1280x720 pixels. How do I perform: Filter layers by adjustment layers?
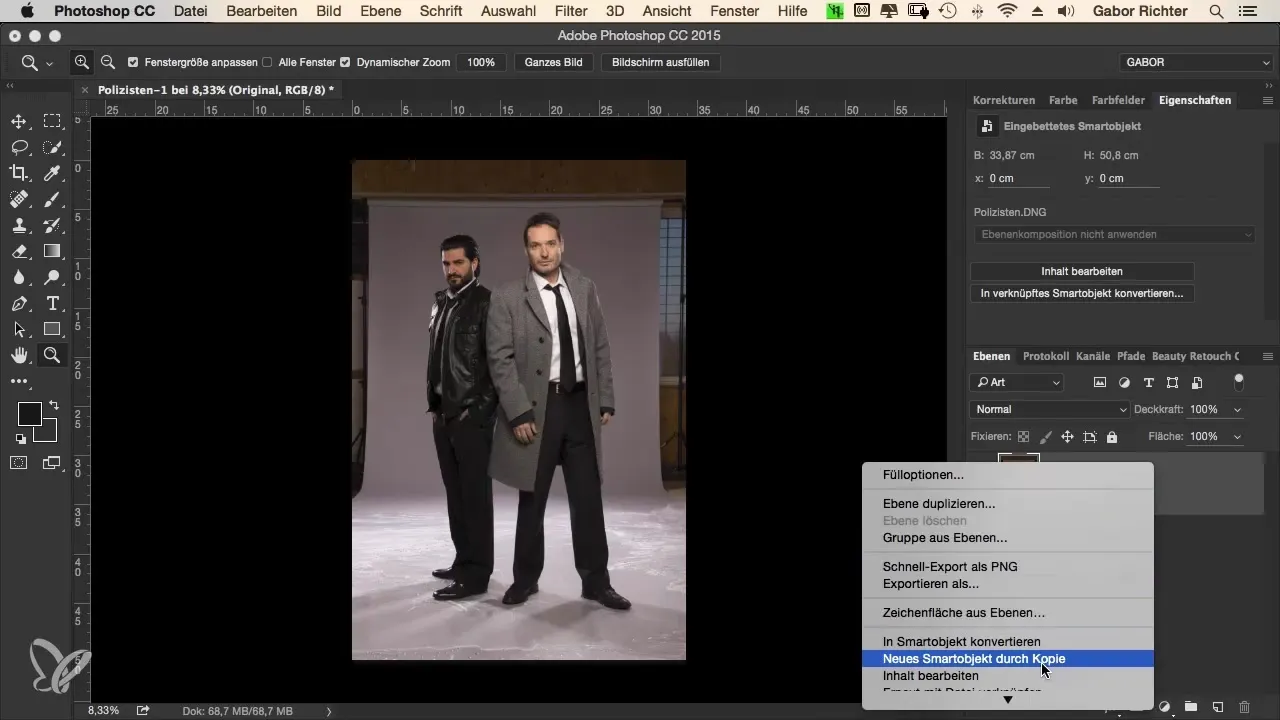1124,382
